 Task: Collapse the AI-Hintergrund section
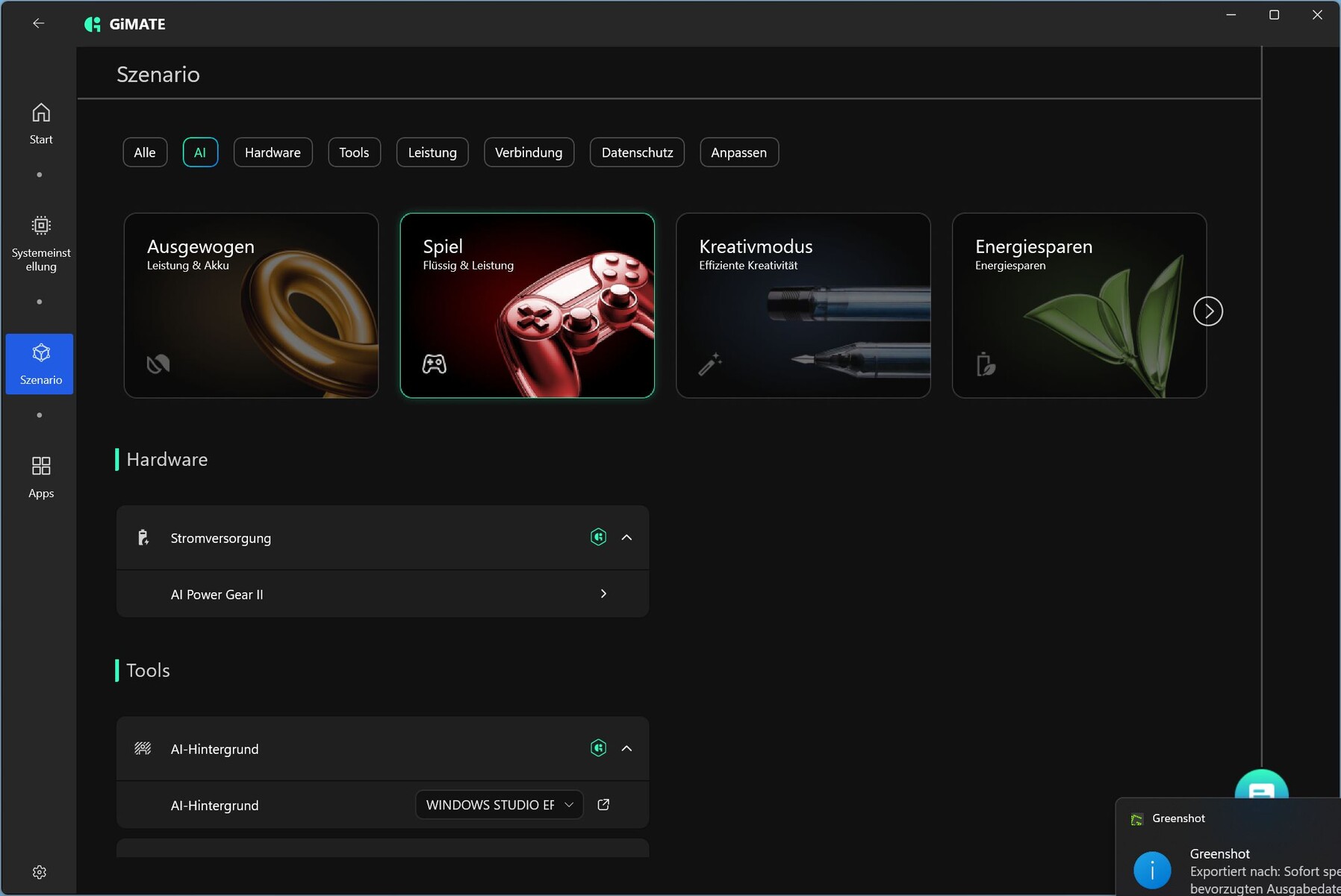click(626, 748)
